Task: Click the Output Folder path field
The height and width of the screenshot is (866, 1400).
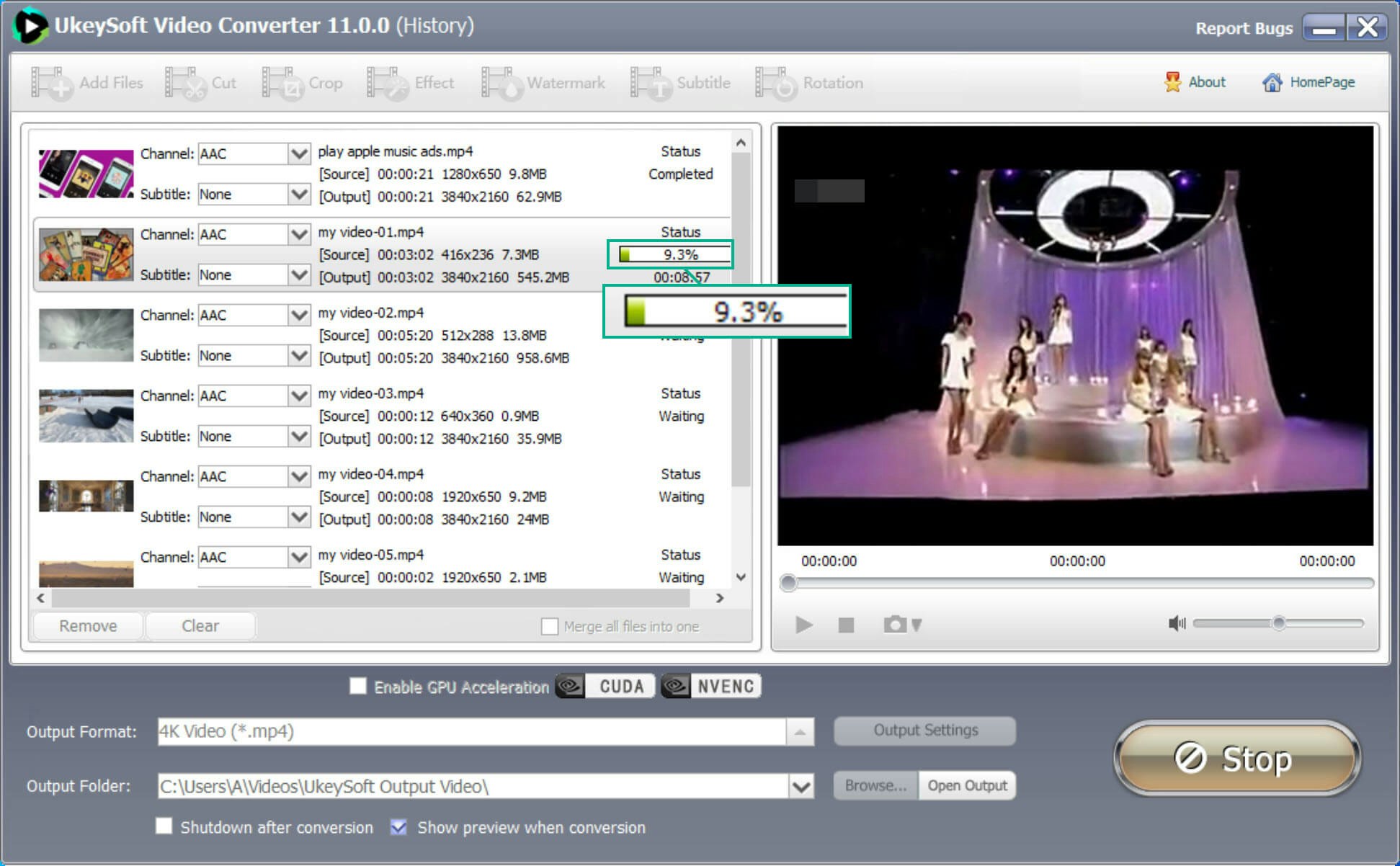Action: tap(473, 786)
